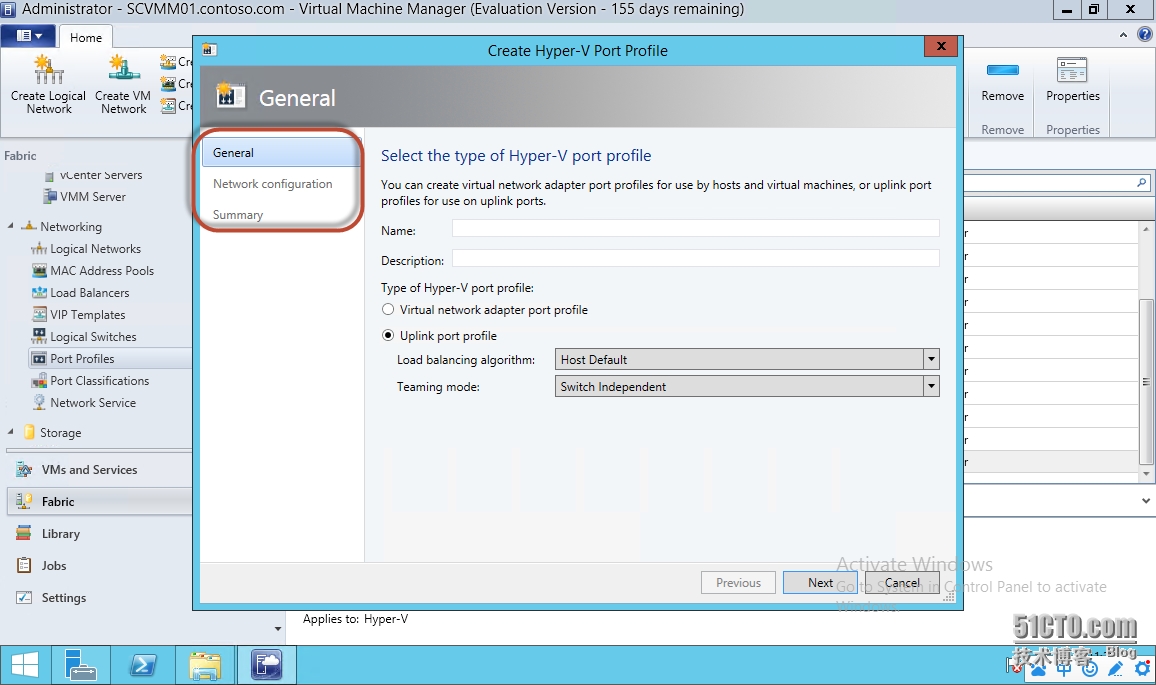Screen dimensions: 1156x685
Task: Click the Storage folder icon
Action: [x=29, y=432]
